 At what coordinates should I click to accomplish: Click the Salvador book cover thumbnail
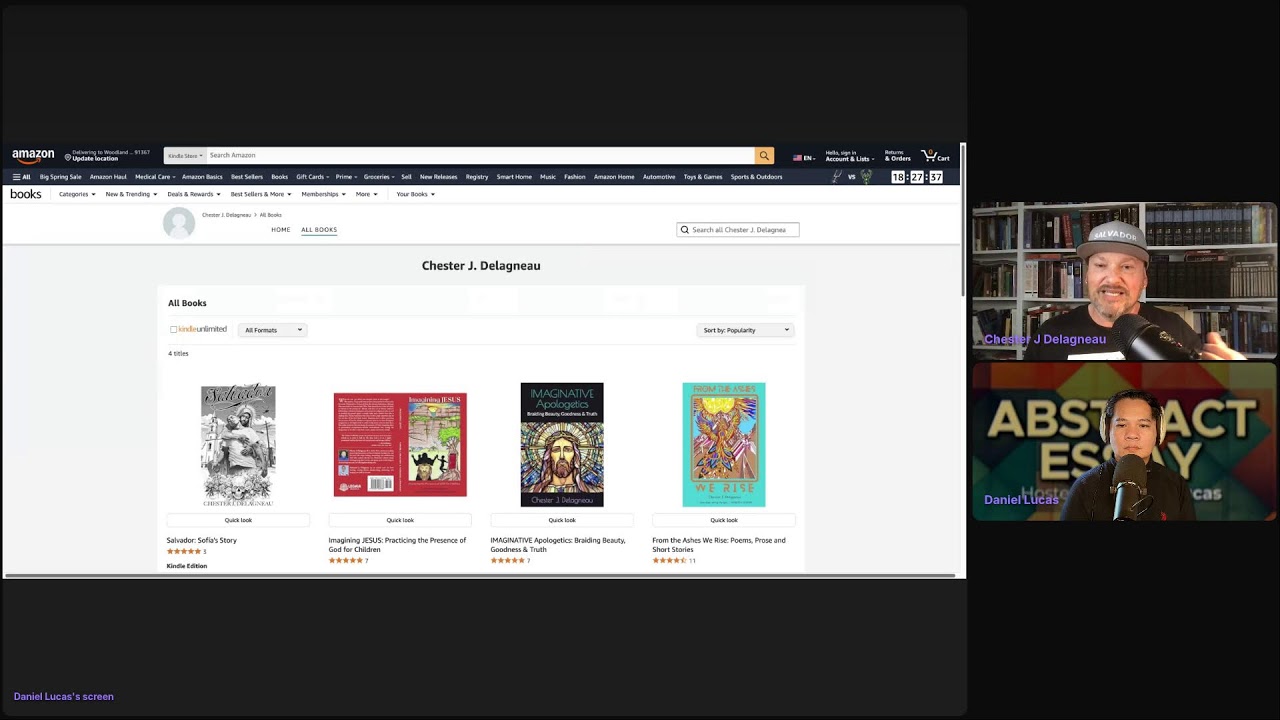point(238,445)
